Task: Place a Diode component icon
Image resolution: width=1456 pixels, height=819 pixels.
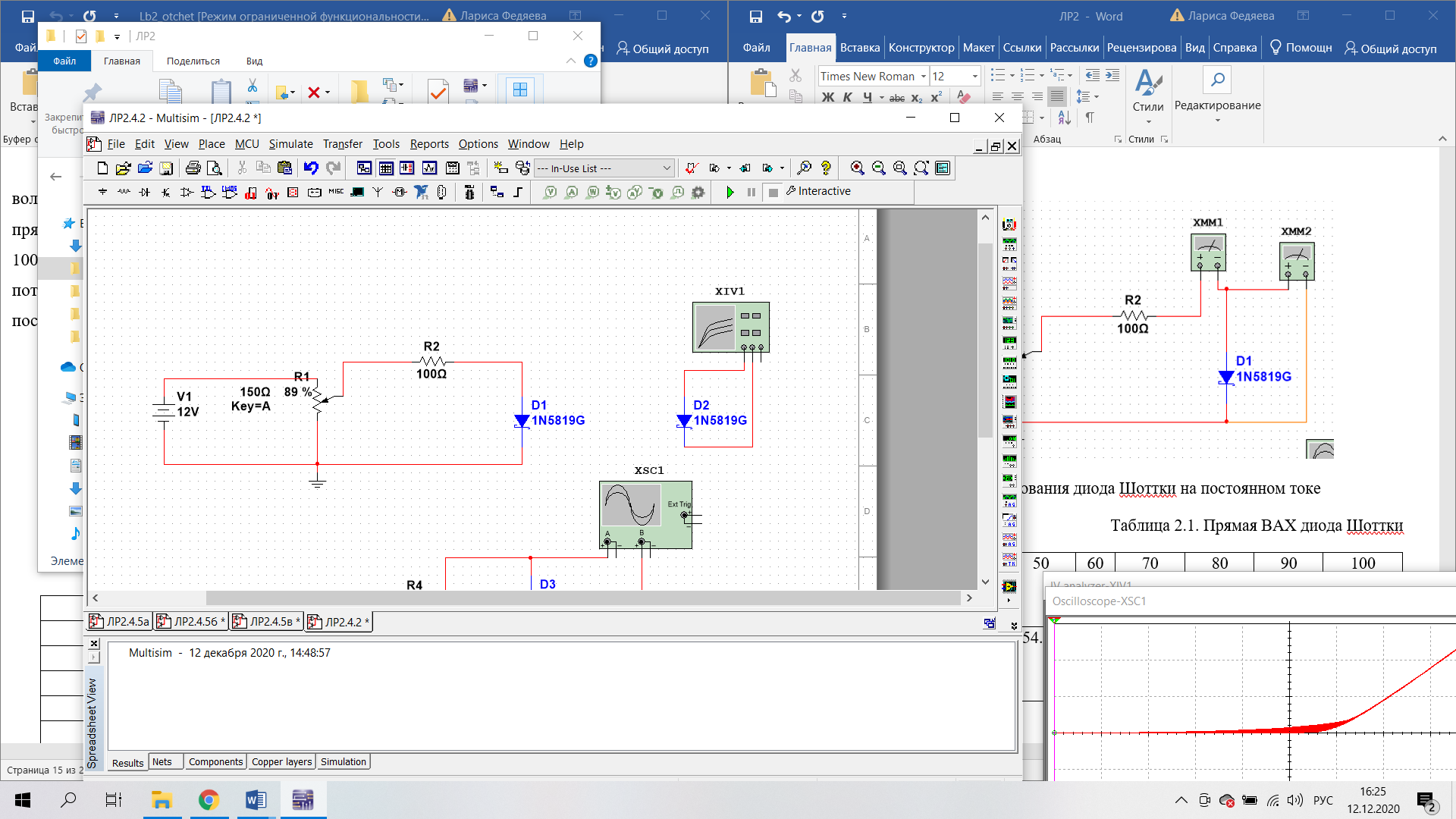Action: [x=145, y=192]
